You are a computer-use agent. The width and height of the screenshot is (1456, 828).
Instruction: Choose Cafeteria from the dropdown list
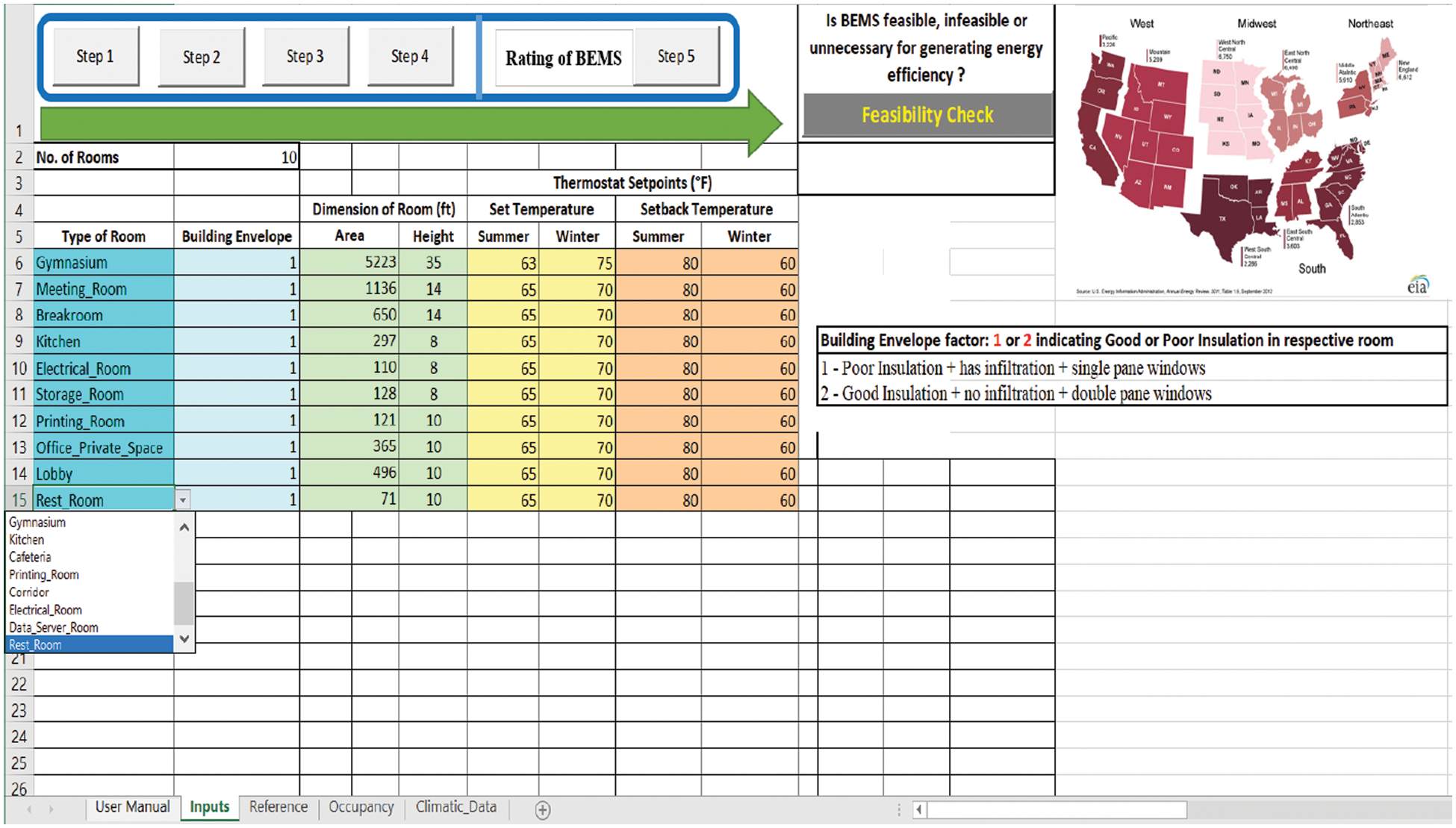pyautogui.click(x=30, y=558)
